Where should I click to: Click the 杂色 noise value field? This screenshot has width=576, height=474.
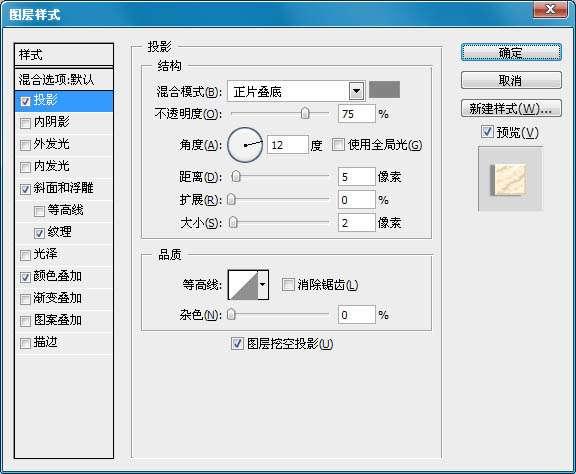[356, 315]
